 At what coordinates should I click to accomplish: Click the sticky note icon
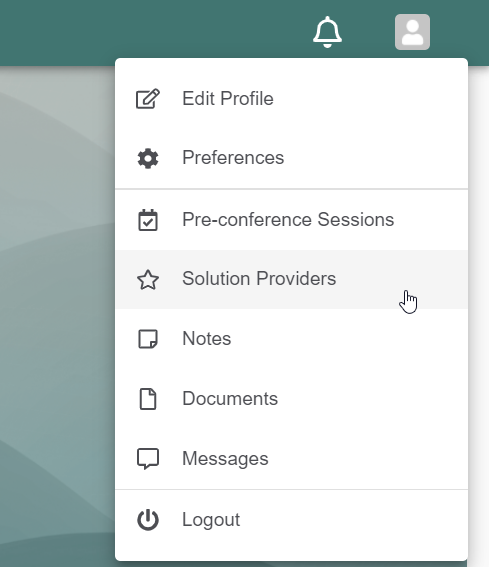(148, 339)
